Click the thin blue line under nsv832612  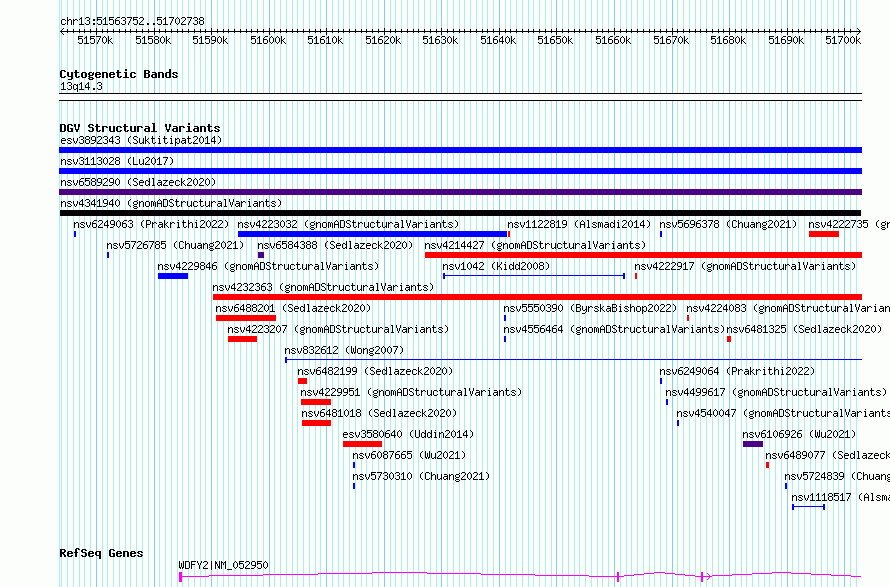coord(573,360)
